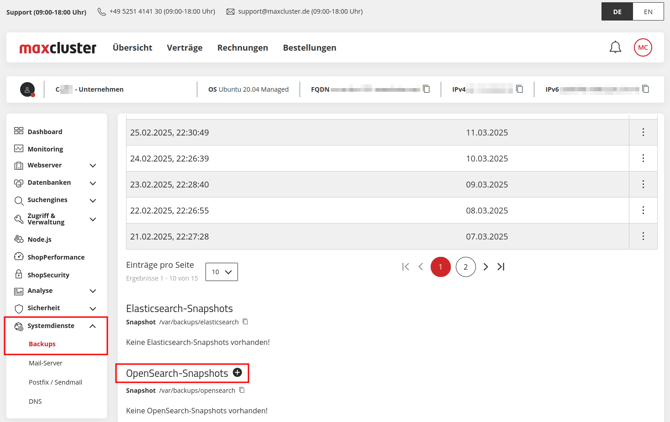The width and height of the screenshot is (670, 422).
Task: Add a new OpenSearch snapshot
Action: pos(237,372)
